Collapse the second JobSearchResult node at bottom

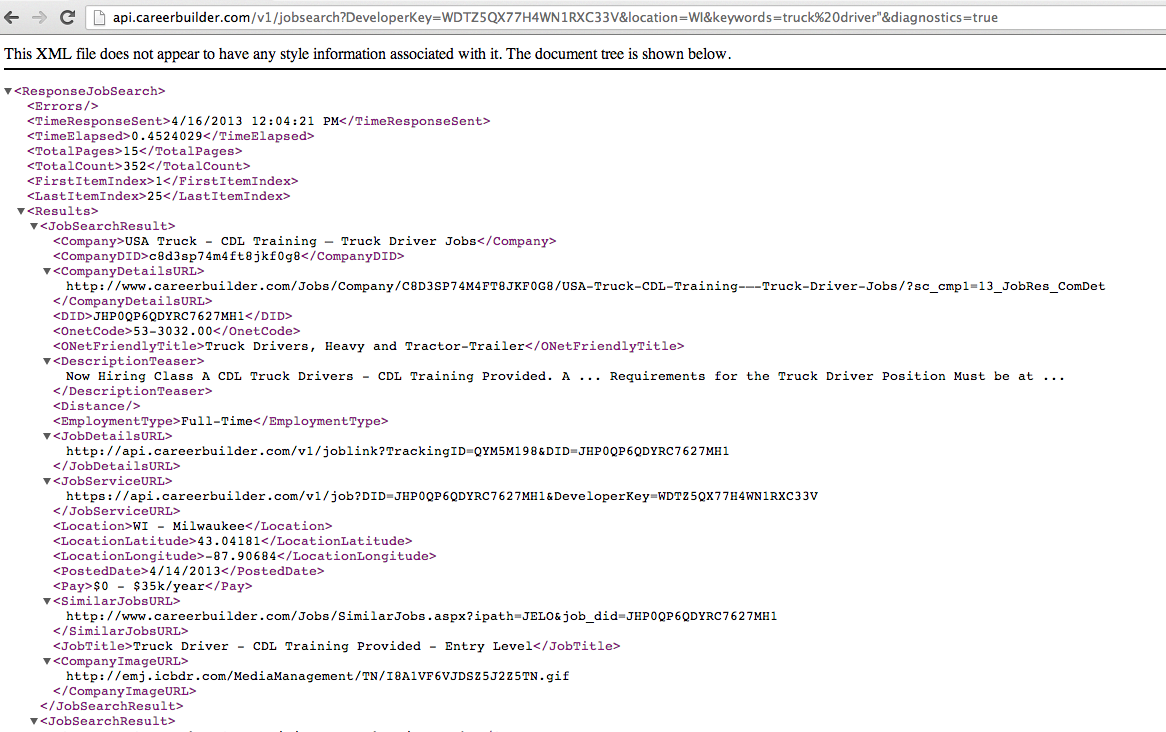click(x=33, y=722)
